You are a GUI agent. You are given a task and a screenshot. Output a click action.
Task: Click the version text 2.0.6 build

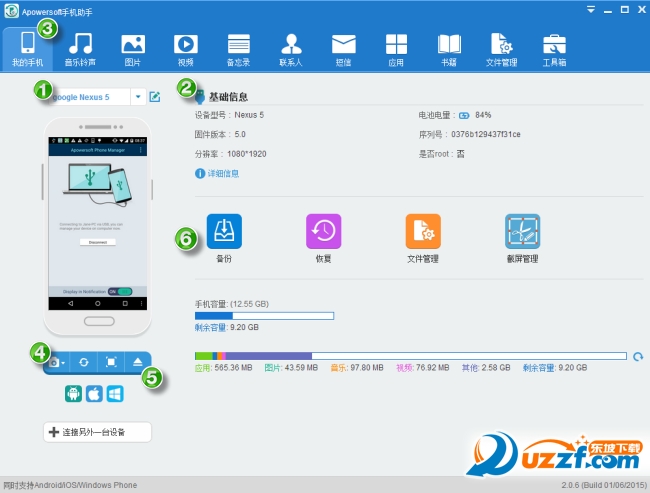coord(604,485)
